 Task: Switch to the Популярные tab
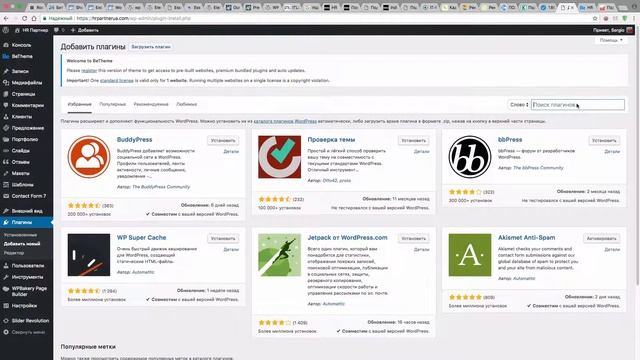pos(113,104)
